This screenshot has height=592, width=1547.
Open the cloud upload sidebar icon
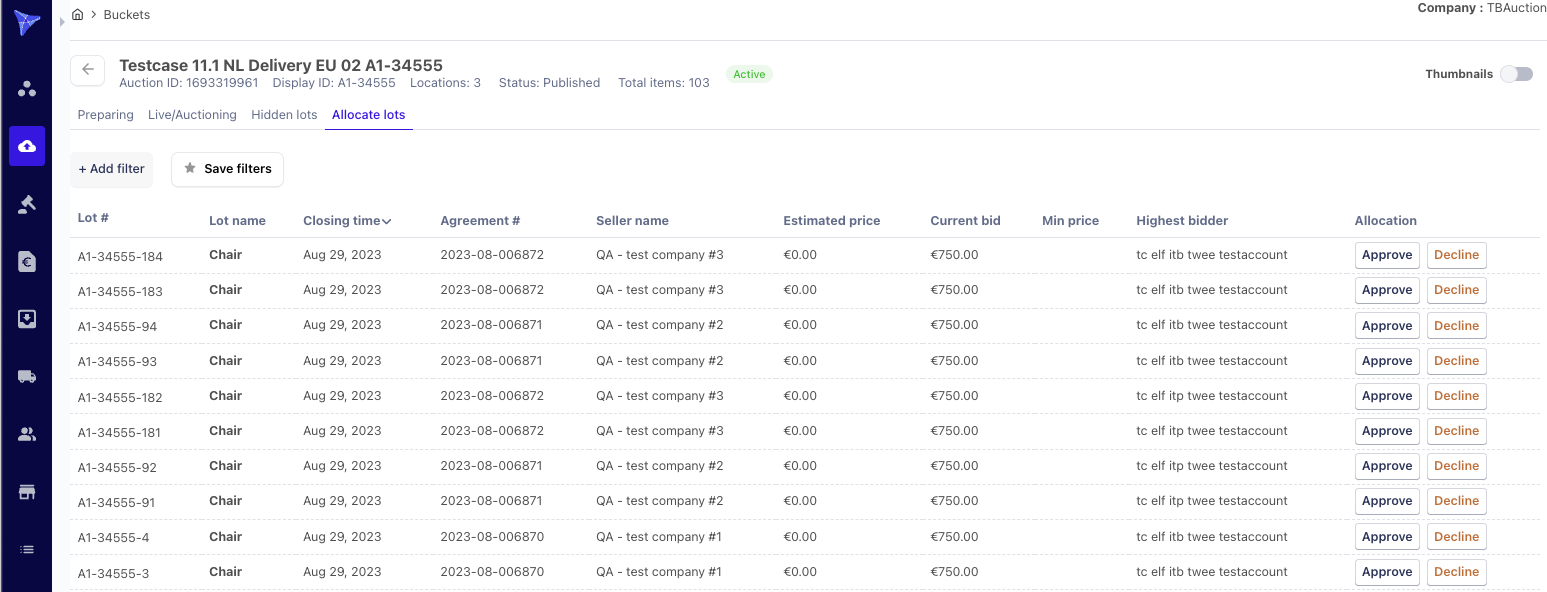[27, 146]
